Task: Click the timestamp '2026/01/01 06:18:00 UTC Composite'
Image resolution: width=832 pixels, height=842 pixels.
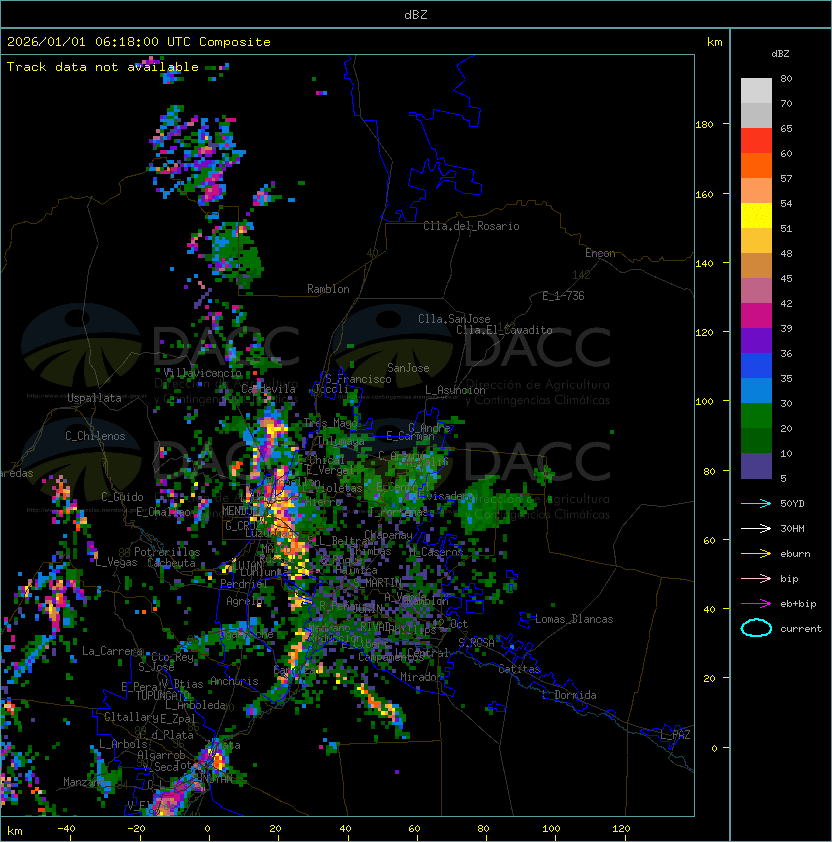Action: click(x=139, y=42)
